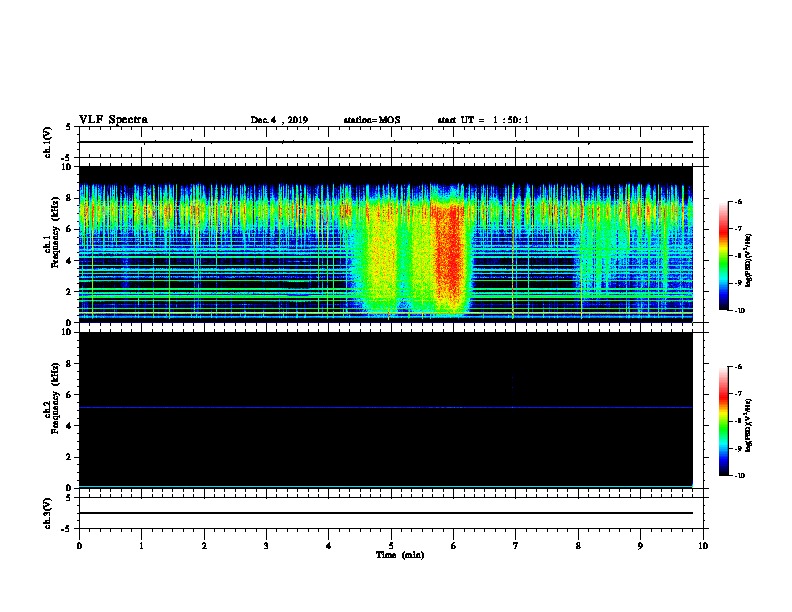Image resolution: width=792 pixels, height=612 pixels.
Task: Click the ch.1 spectrogram color scale bar
Action: [x=724, y=256]
